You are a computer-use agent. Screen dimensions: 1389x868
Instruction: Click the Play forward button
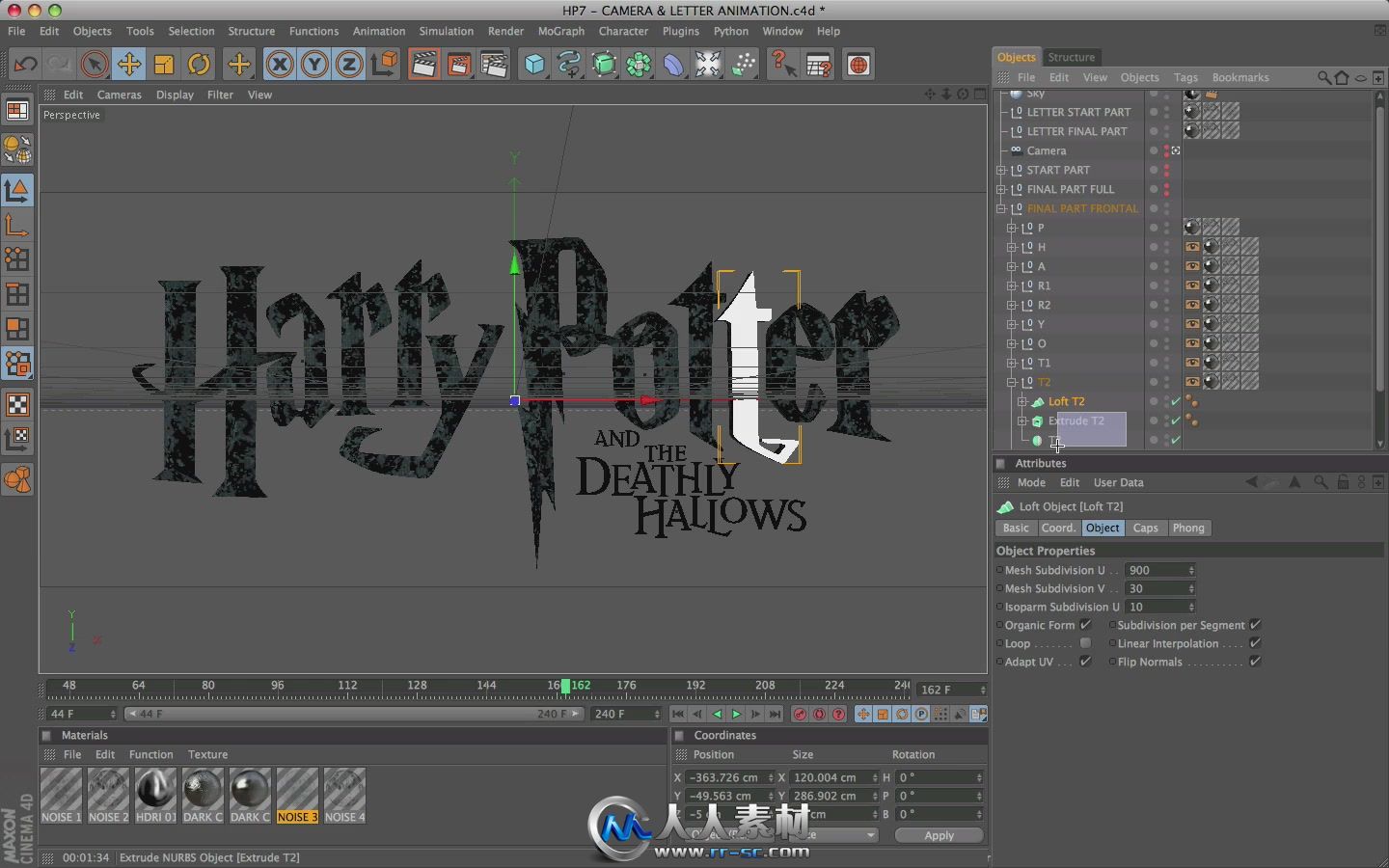pos(736,715)
